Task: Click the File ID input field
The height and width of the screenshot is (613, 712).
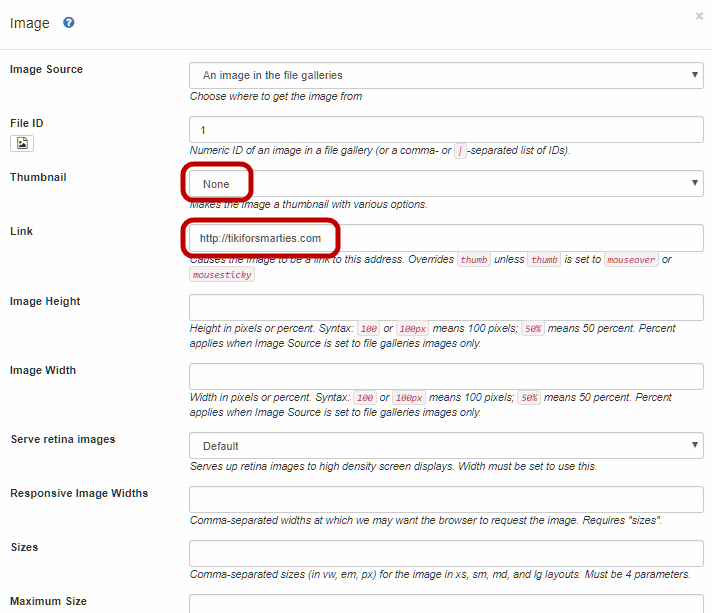Action: point(445,130)
